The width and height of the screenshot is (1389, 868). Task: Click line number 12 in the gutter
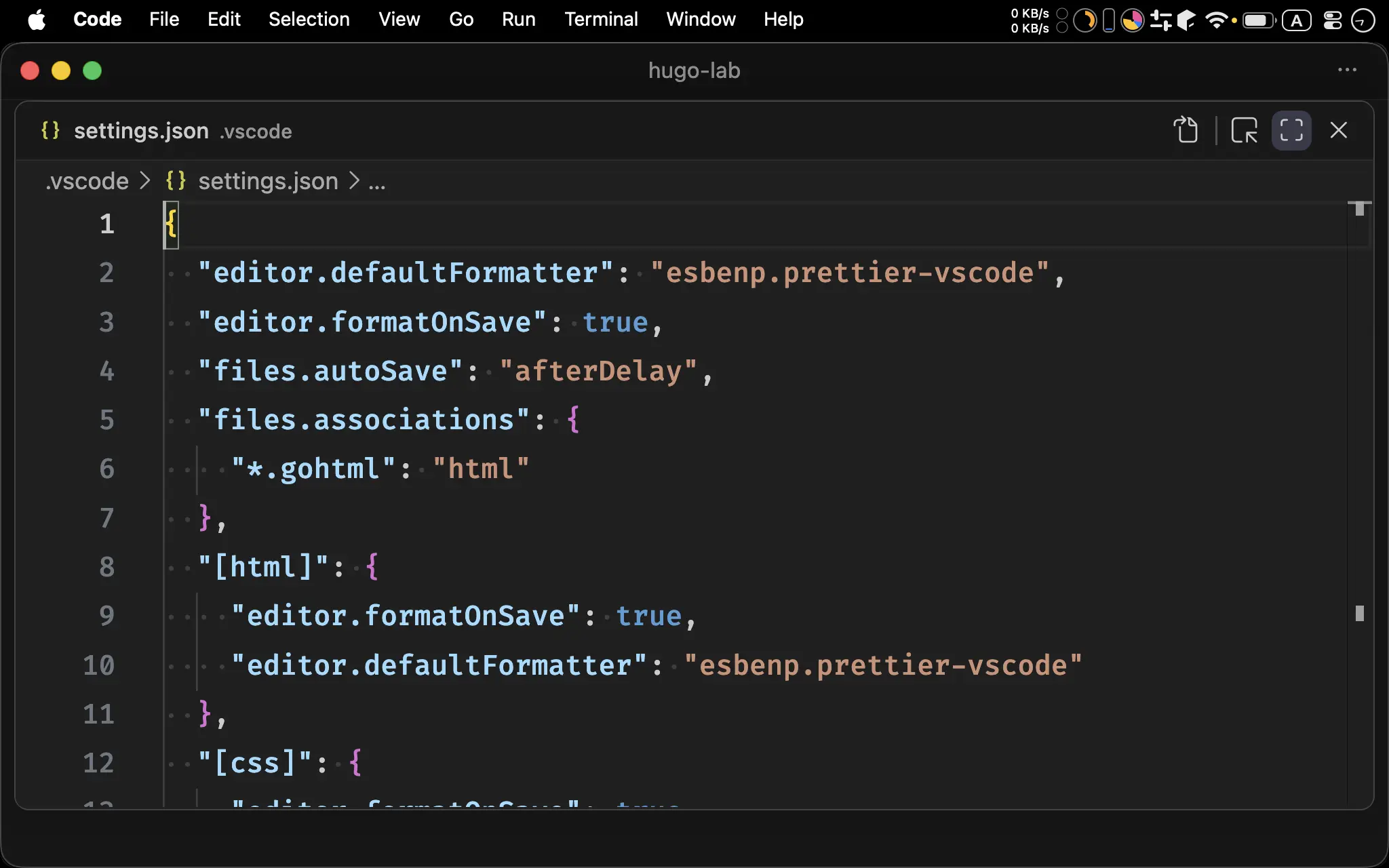tap(98, 763)
